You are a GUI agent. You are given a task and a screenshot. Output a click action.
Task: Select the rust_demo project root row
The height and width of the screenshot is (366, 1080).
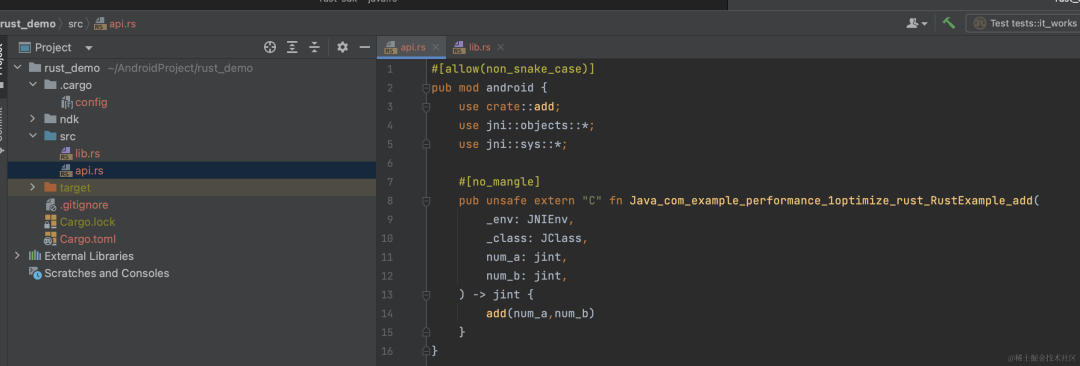[191, 68]
